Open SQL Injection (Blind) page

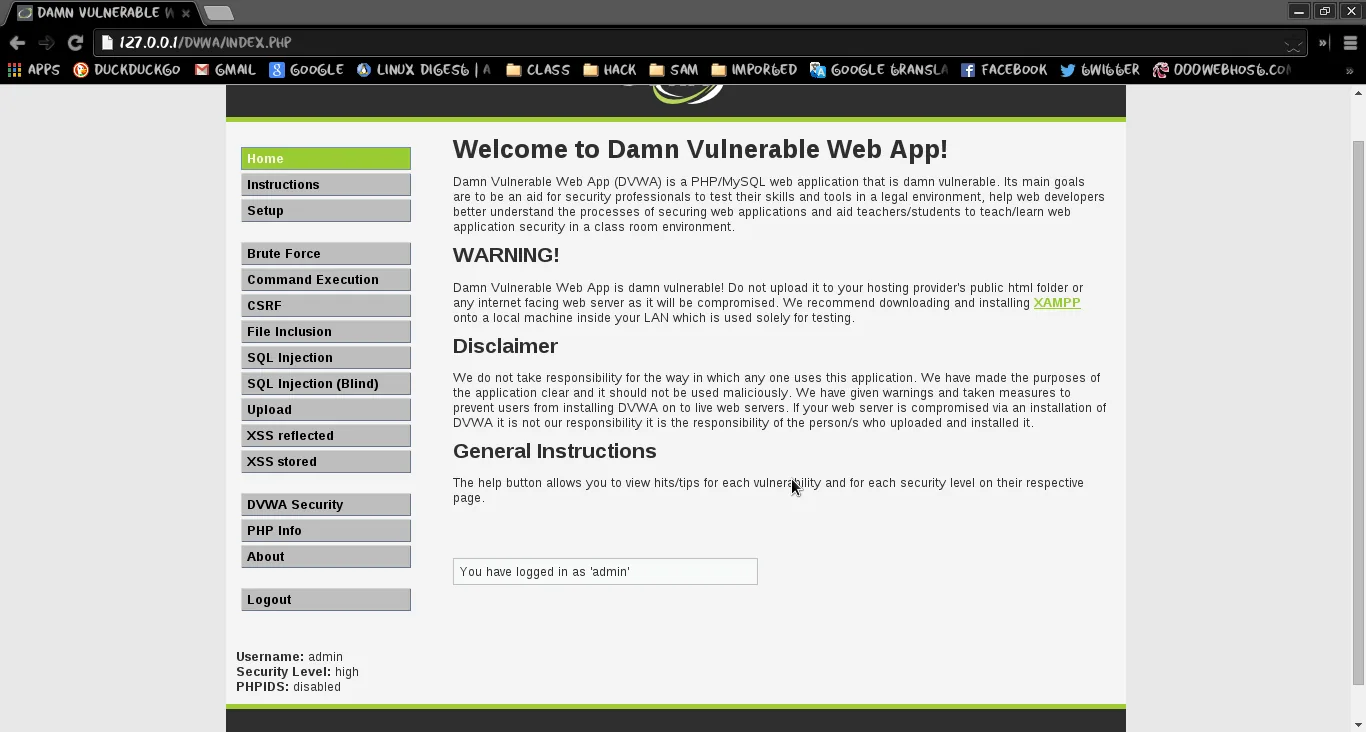tap(326, 384)
